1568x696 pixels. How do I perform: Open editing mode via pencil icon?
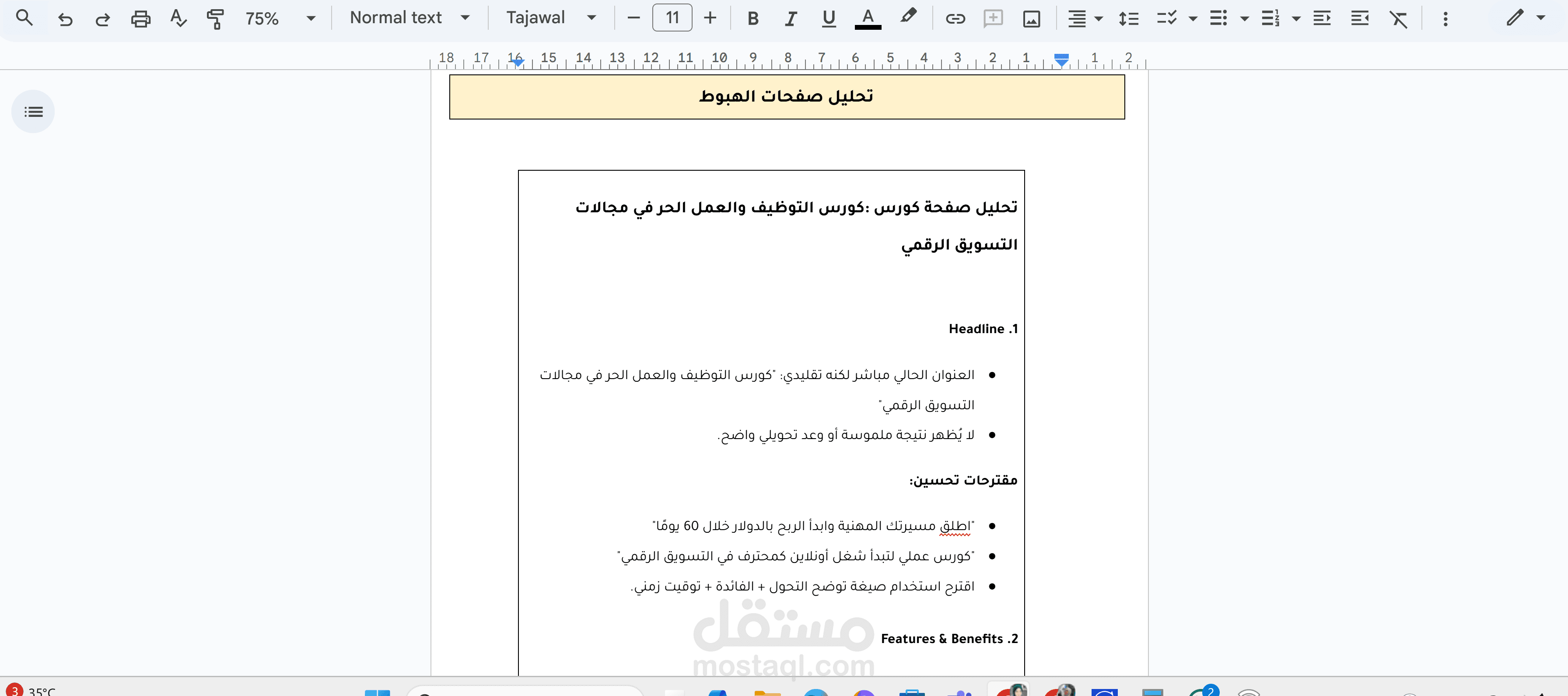[x=1515, y=18]
